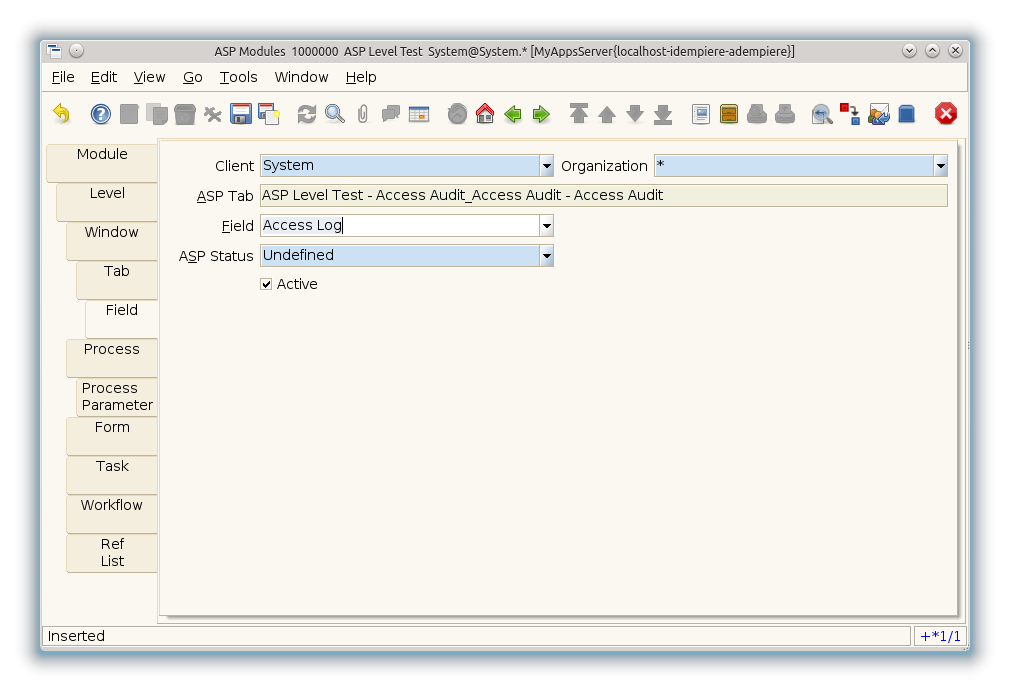Select the Workflow tab
1010x691 pixels.
pos(112,506)
